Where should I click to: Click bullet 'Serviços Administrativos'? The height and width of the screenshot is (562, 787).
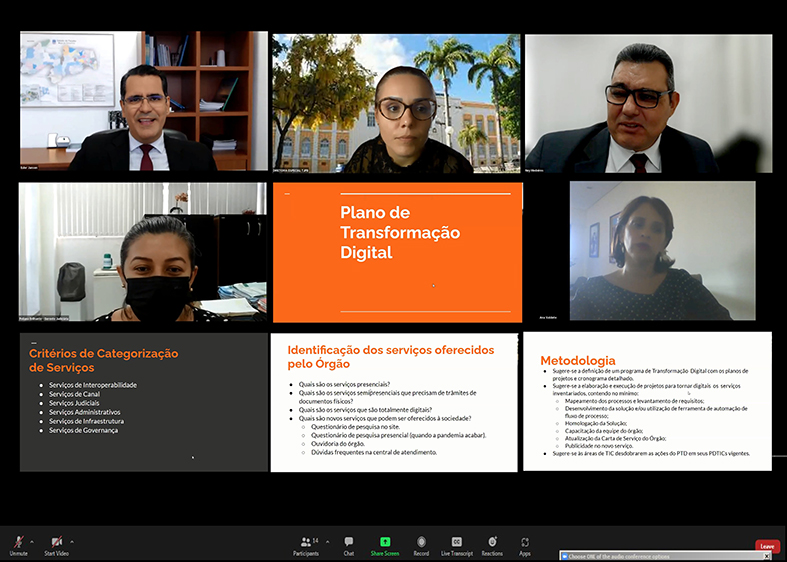pos(84,412)
